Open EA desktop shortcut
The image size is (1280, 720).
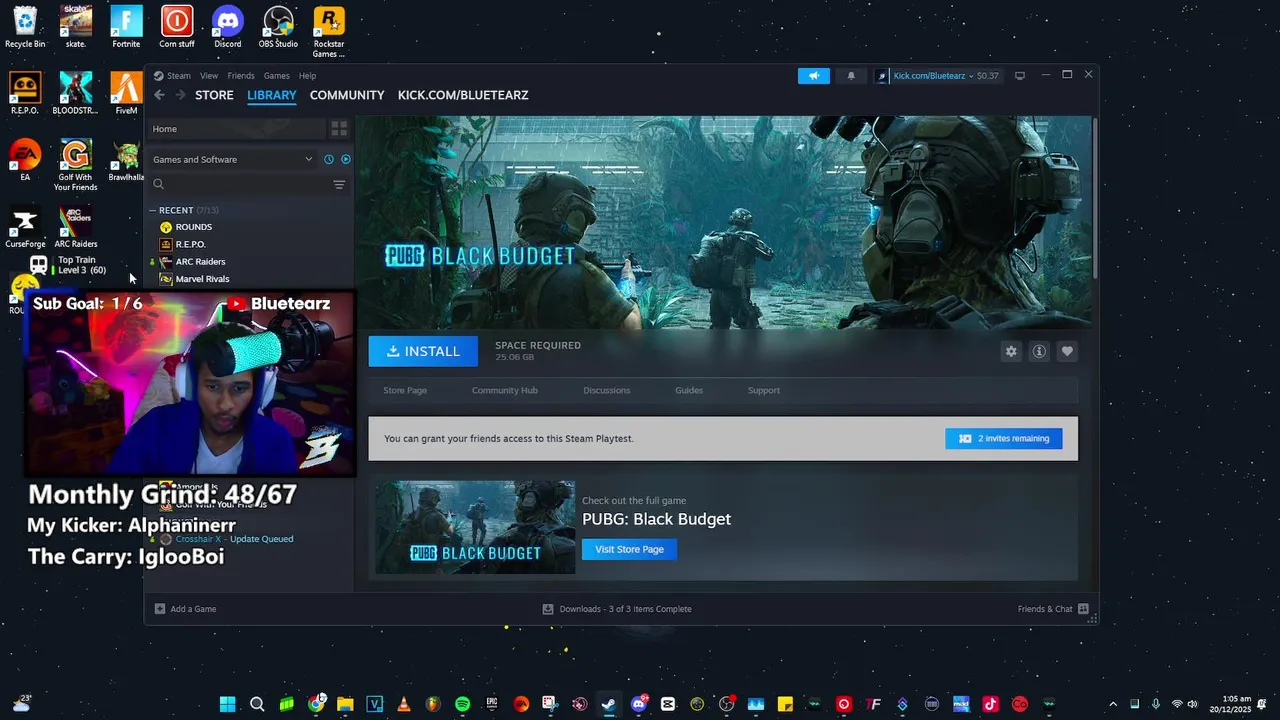(25, 160)
